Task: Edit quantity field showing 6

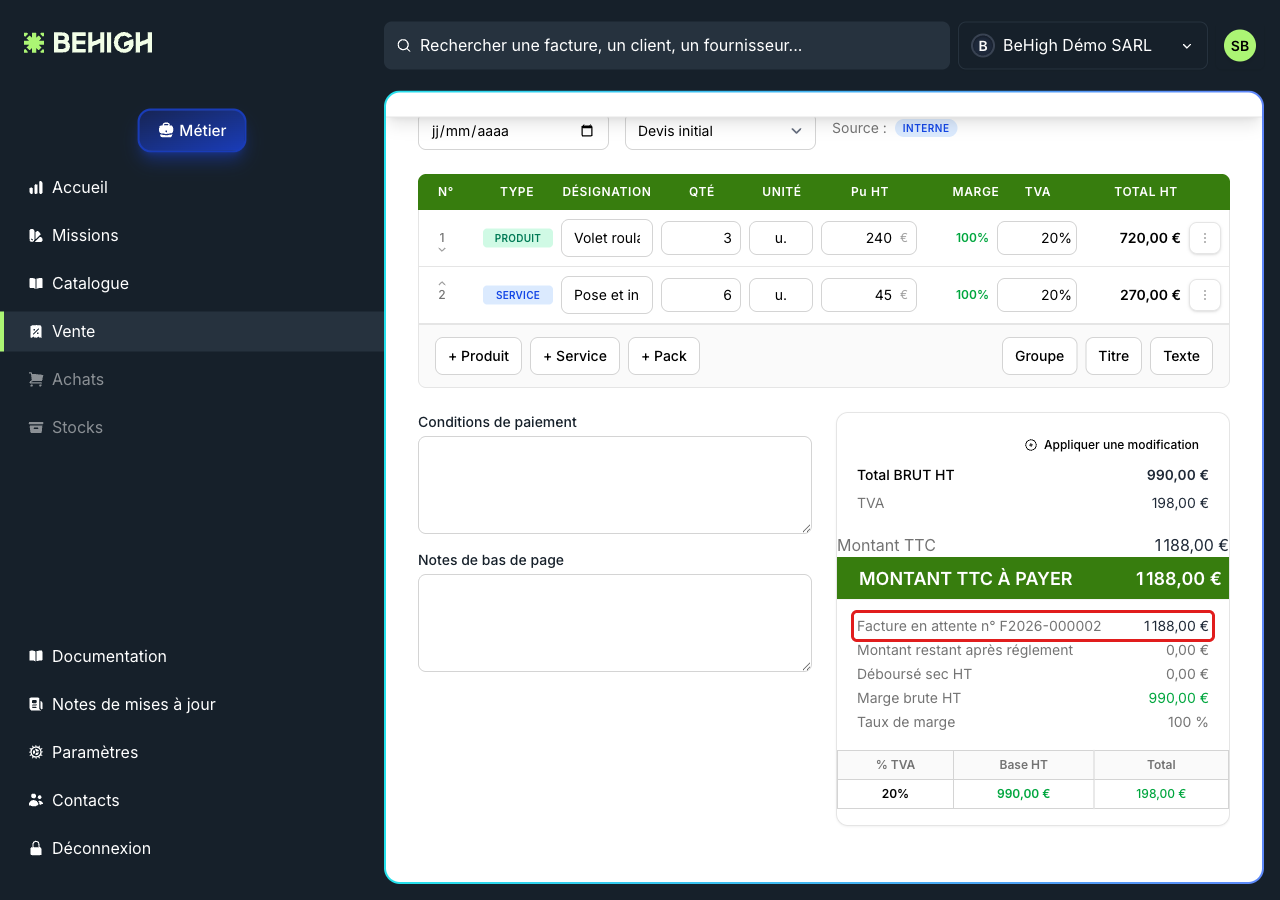Action: [701, 295]
